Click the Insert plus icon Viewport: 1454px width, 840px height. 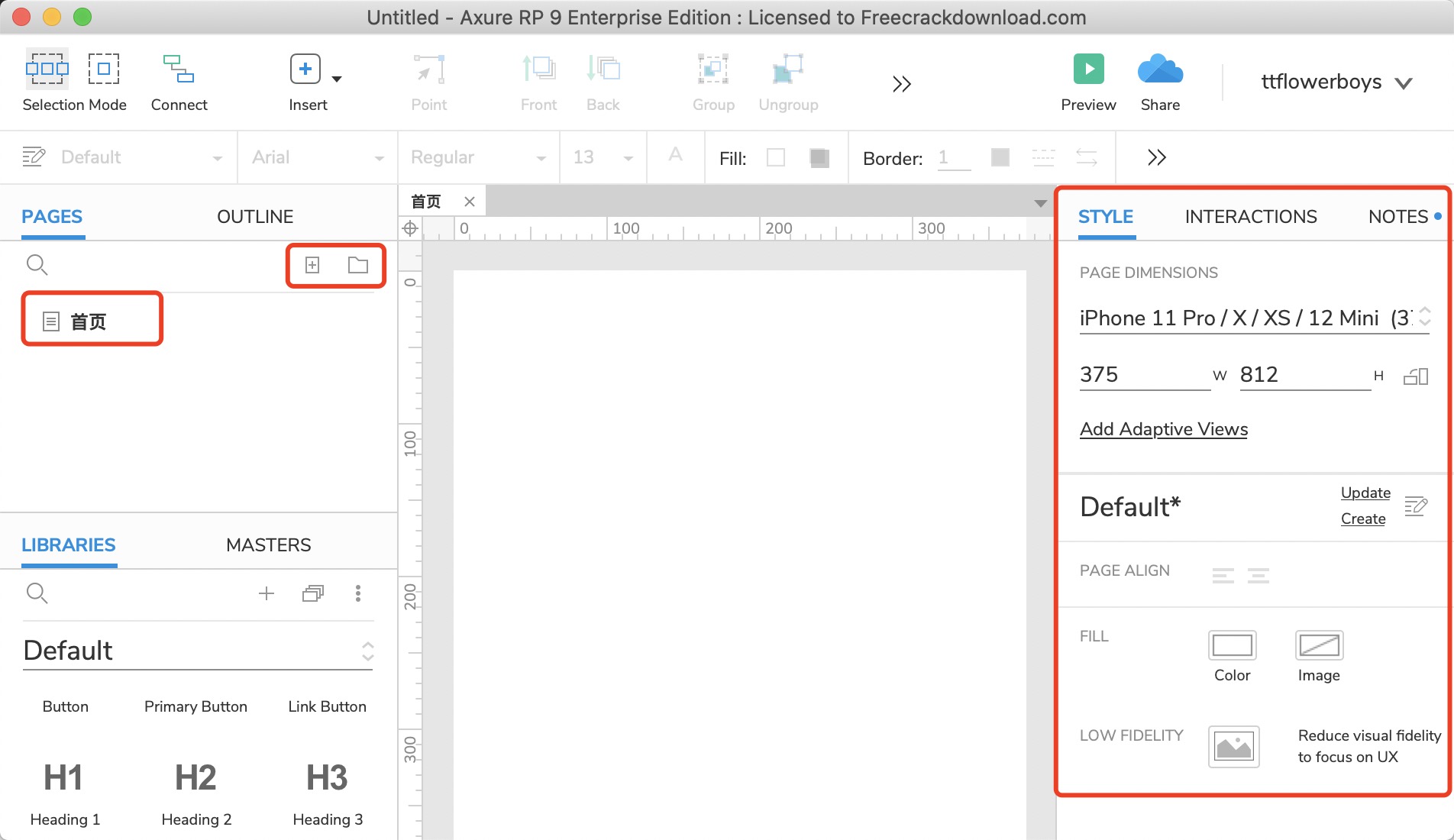305,69
